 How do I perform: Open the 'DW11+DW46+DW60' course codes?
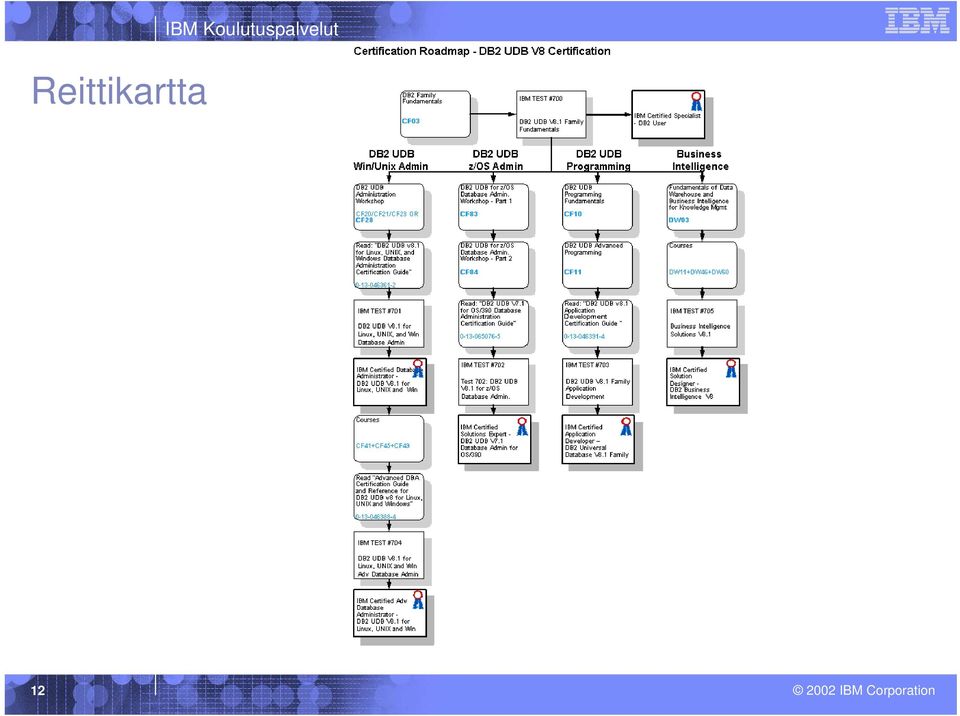[x=699, y=272]
